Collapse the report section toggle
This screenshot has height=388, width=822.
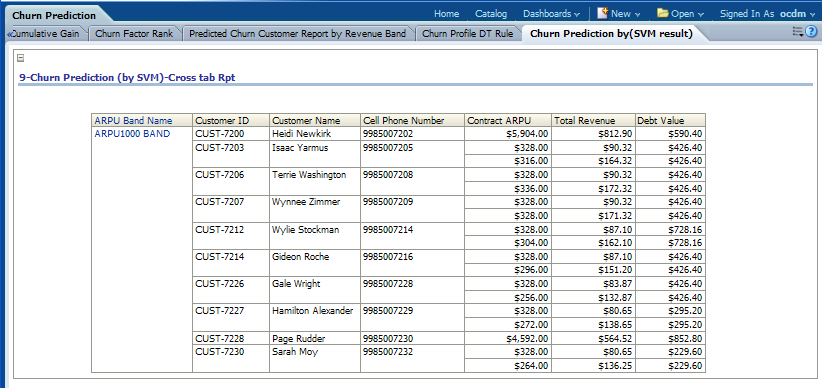[21, 58]
